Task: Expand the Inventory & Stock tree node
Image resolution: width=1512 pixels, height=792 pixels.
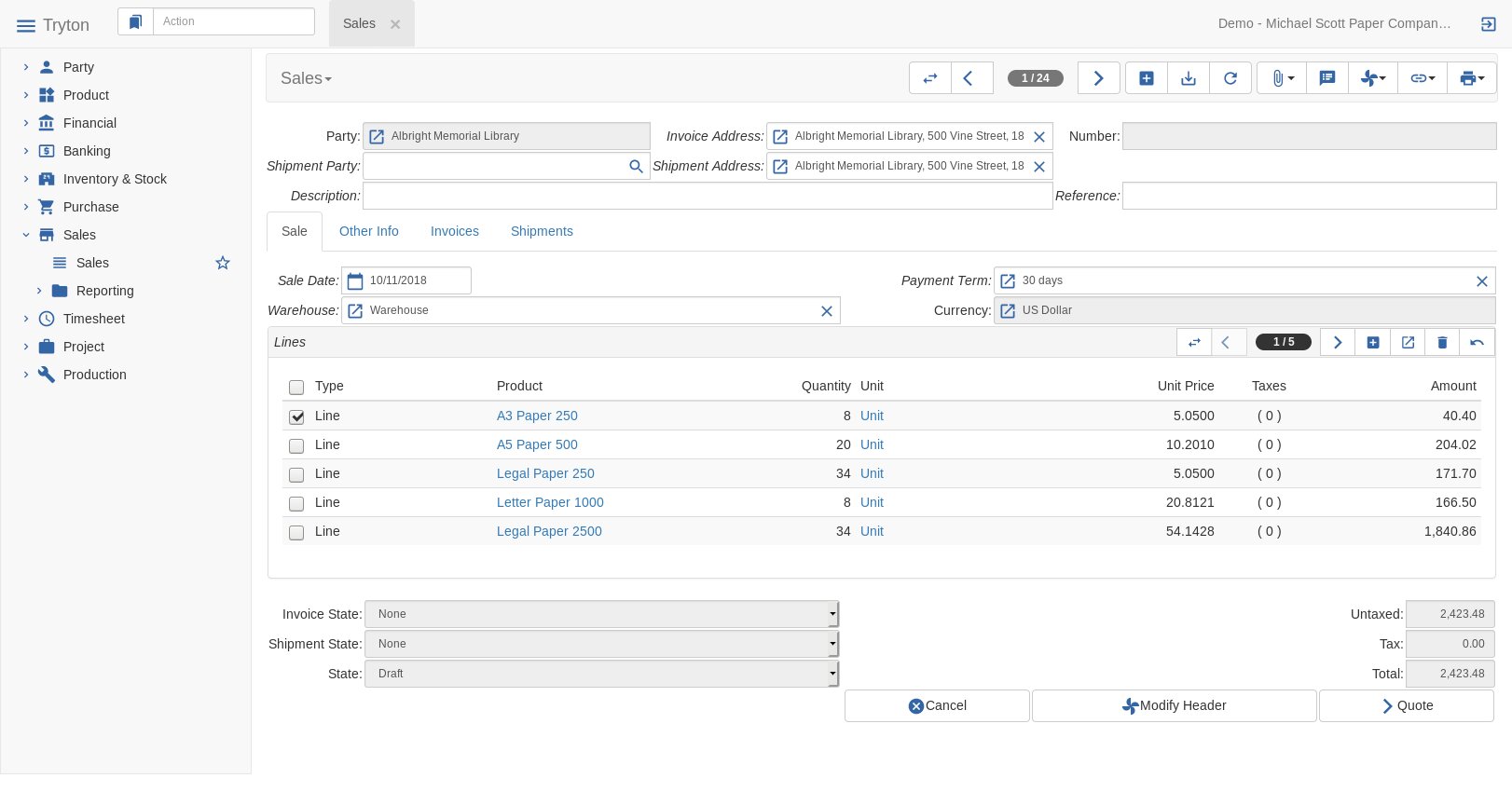Action: coord(26,179)
